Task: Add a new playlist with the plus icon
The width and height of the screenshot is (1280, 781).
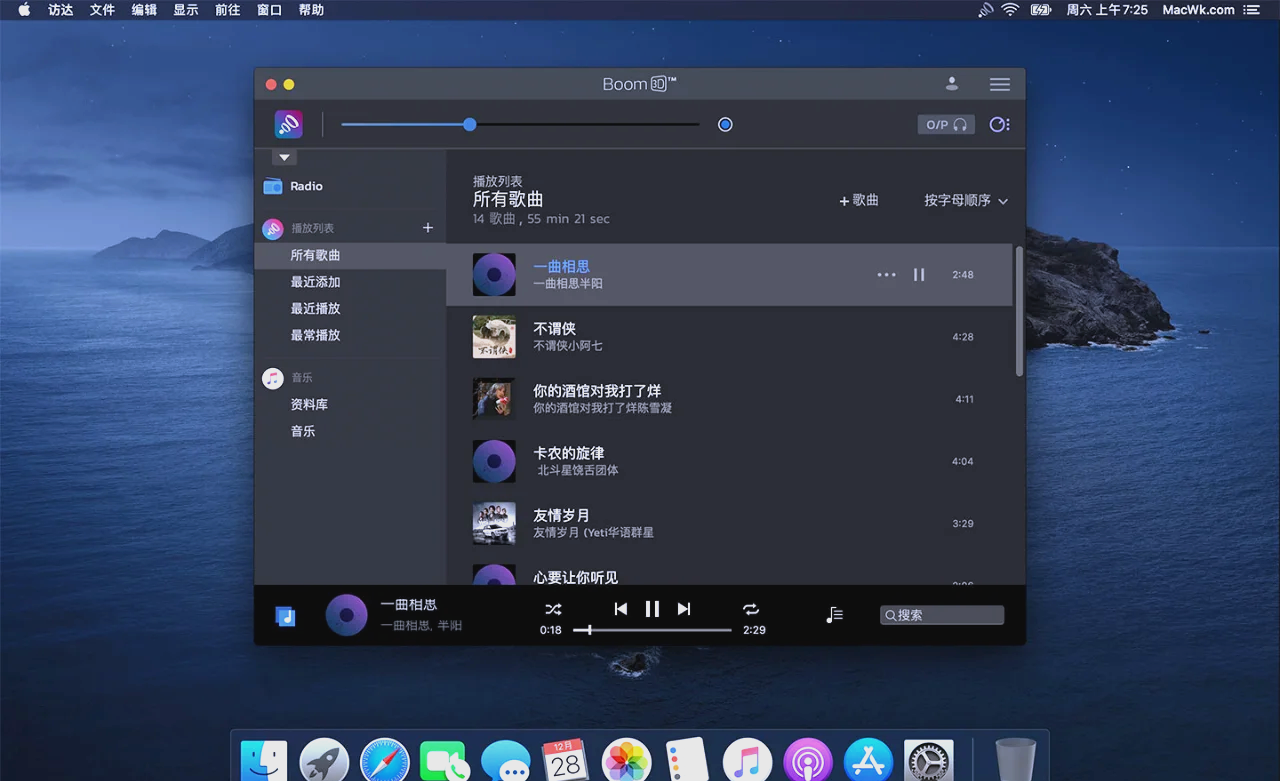Action: (x=428, y=228)
